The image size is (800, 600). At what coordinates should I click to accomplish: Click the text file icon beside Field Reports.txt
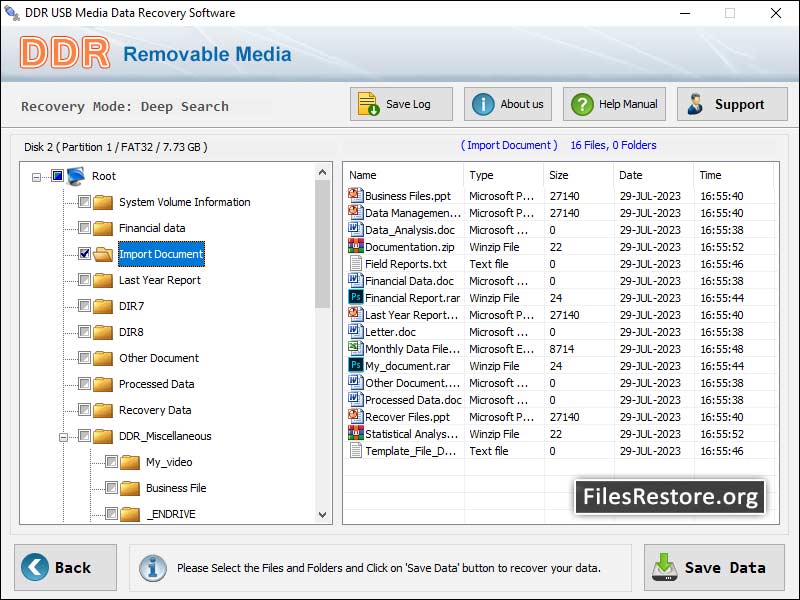[x=353, y=265]
